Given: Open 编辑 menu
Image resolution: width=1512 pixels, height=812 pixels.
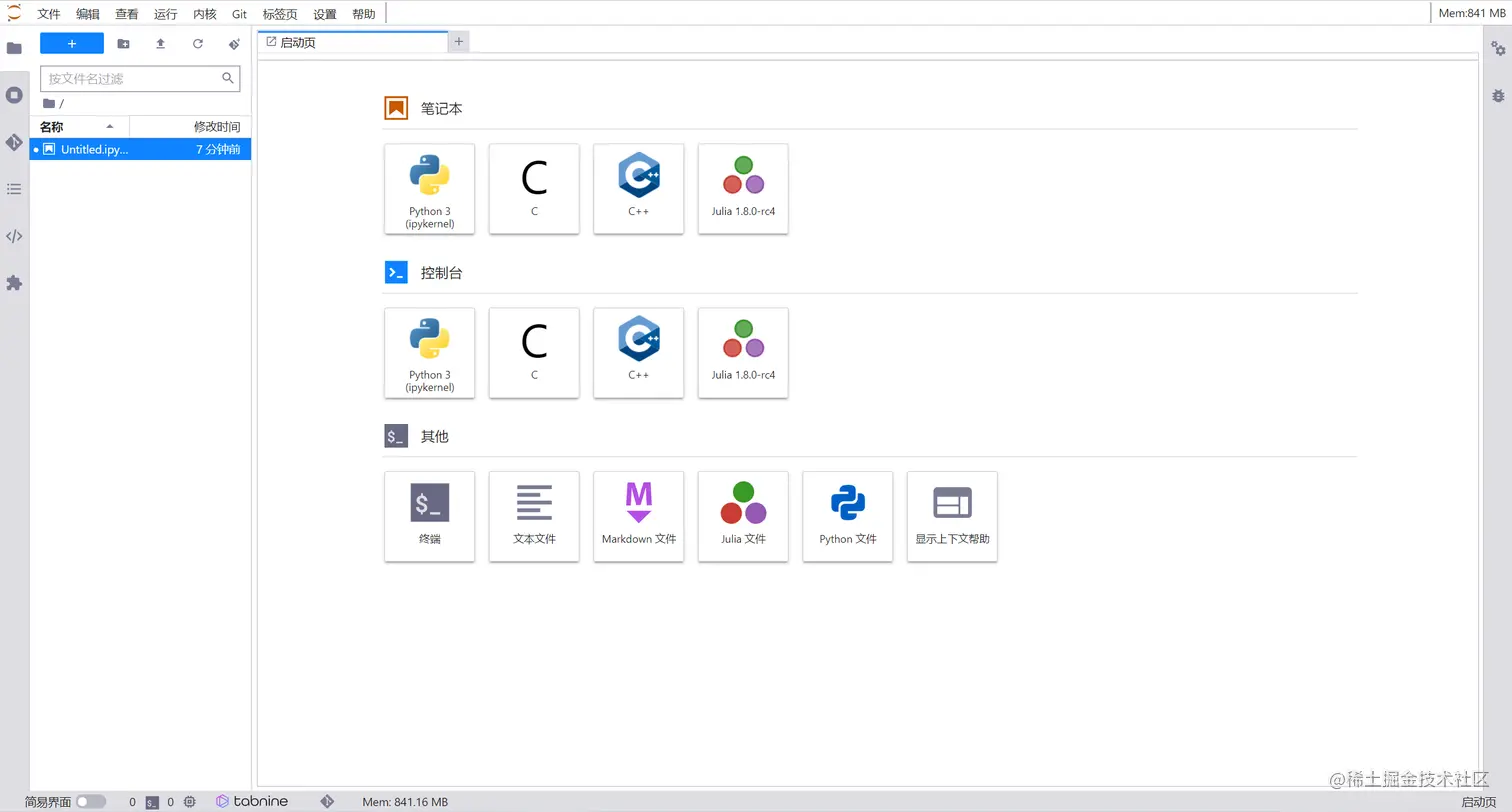Looking at the screenshot, I should pyautogui.click(x=88, y=14).
